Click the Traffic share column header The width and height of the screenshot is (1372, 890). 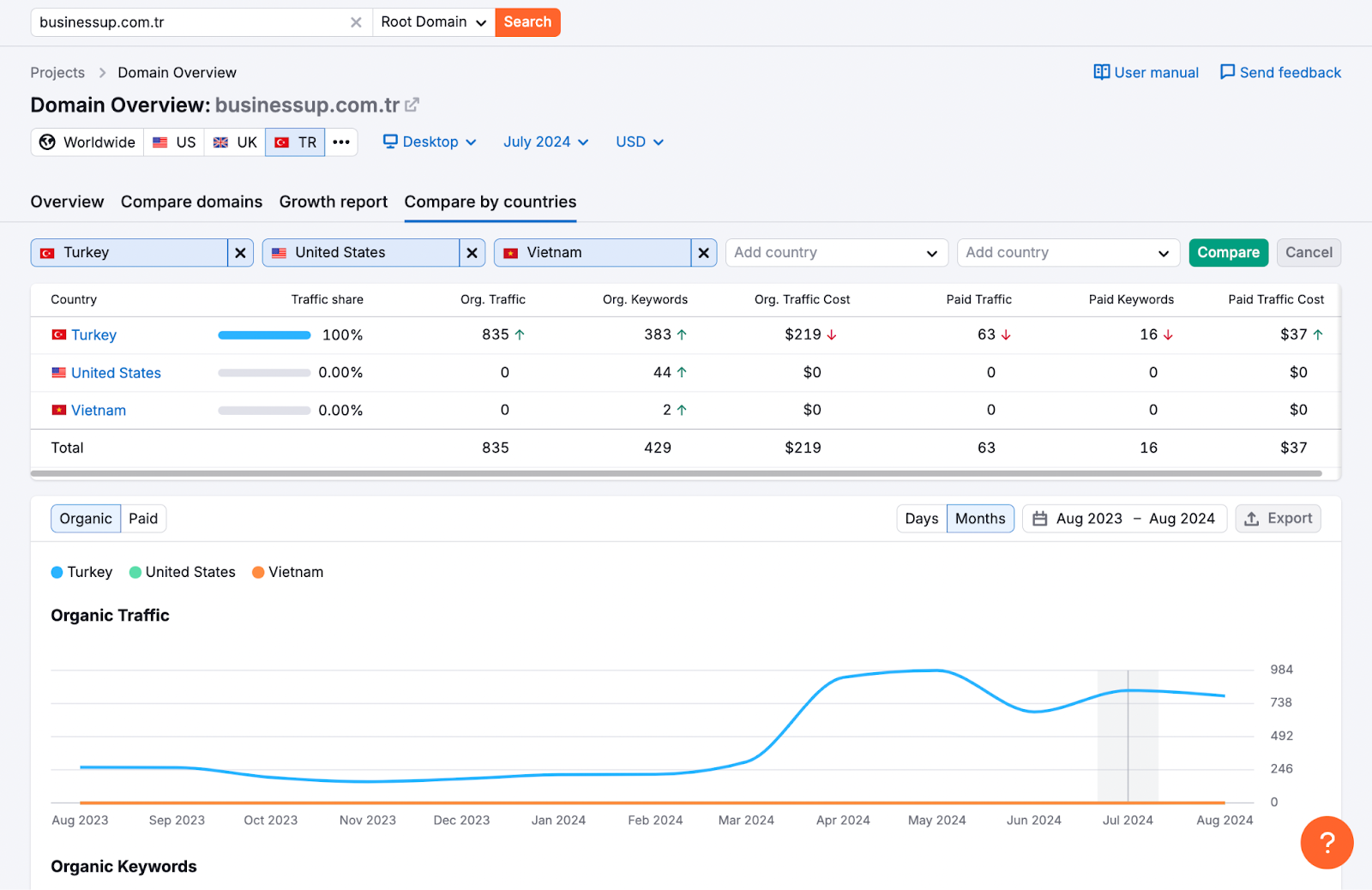click(x=327, y=299)
